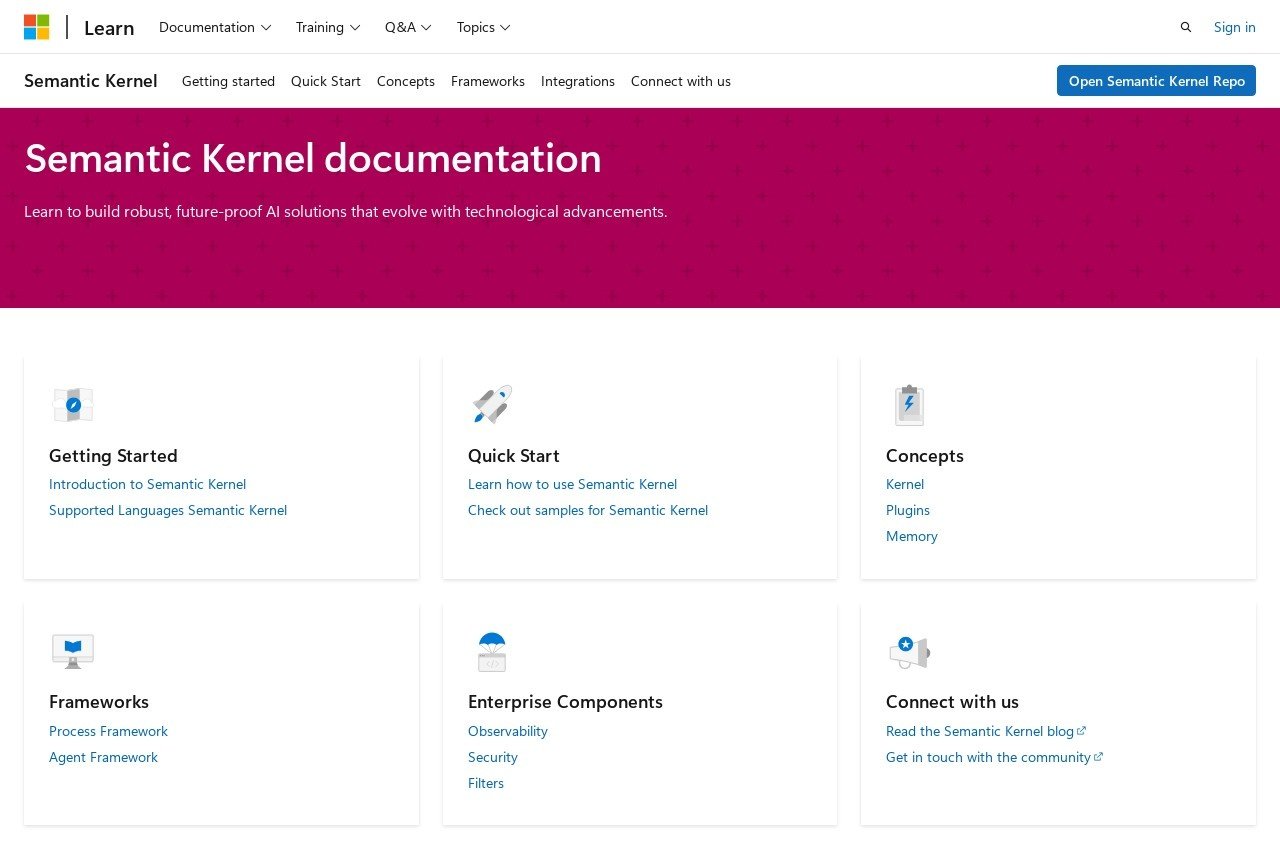Expand the Training dropdown
1280x853 pixels.
point(328,27)
